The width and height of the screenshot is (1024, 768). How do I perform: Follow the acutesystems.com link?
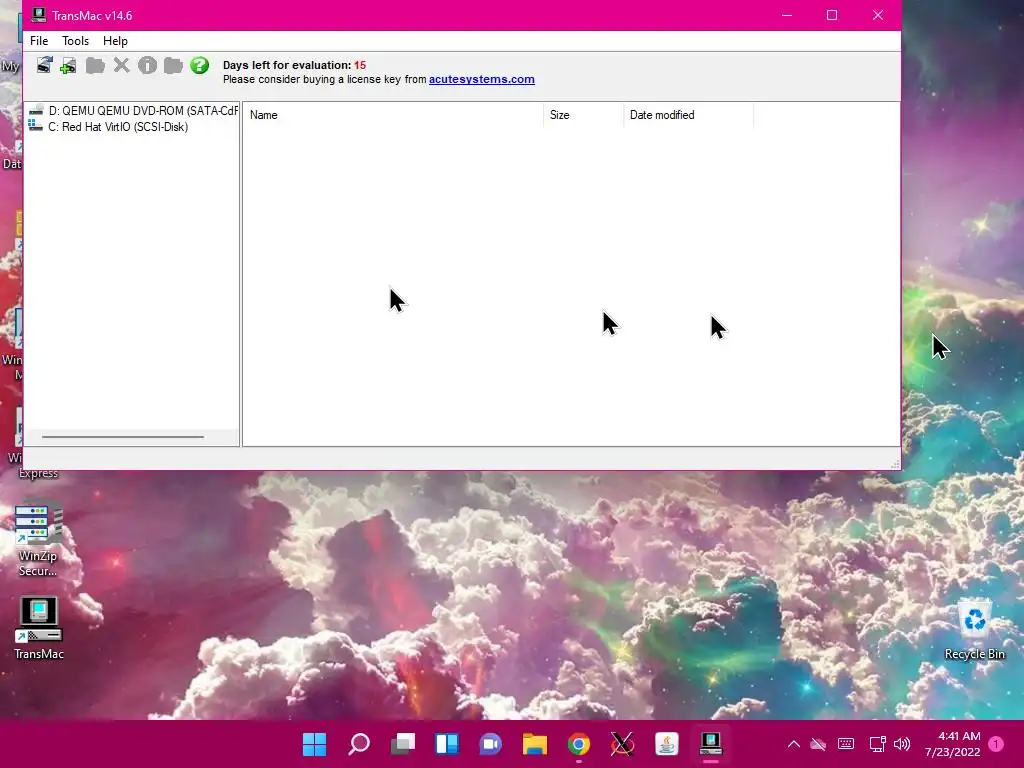[481, 79]
